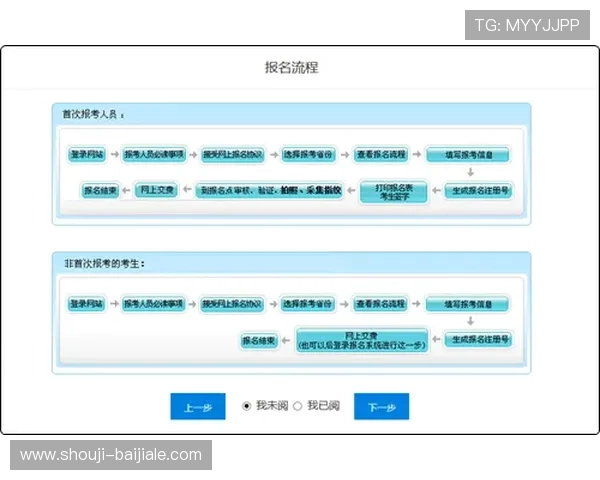Click 报考人员必读事项 step in 非首次报考 flow
The height and width of the screenshot is (480, 600).
tap(153, 304)
